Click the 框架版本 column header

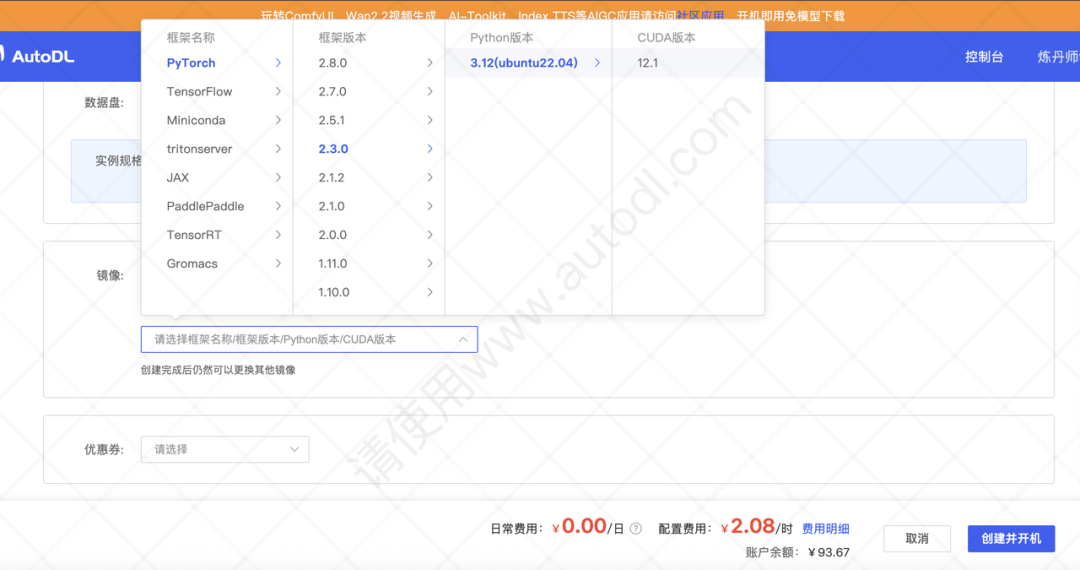342,38
